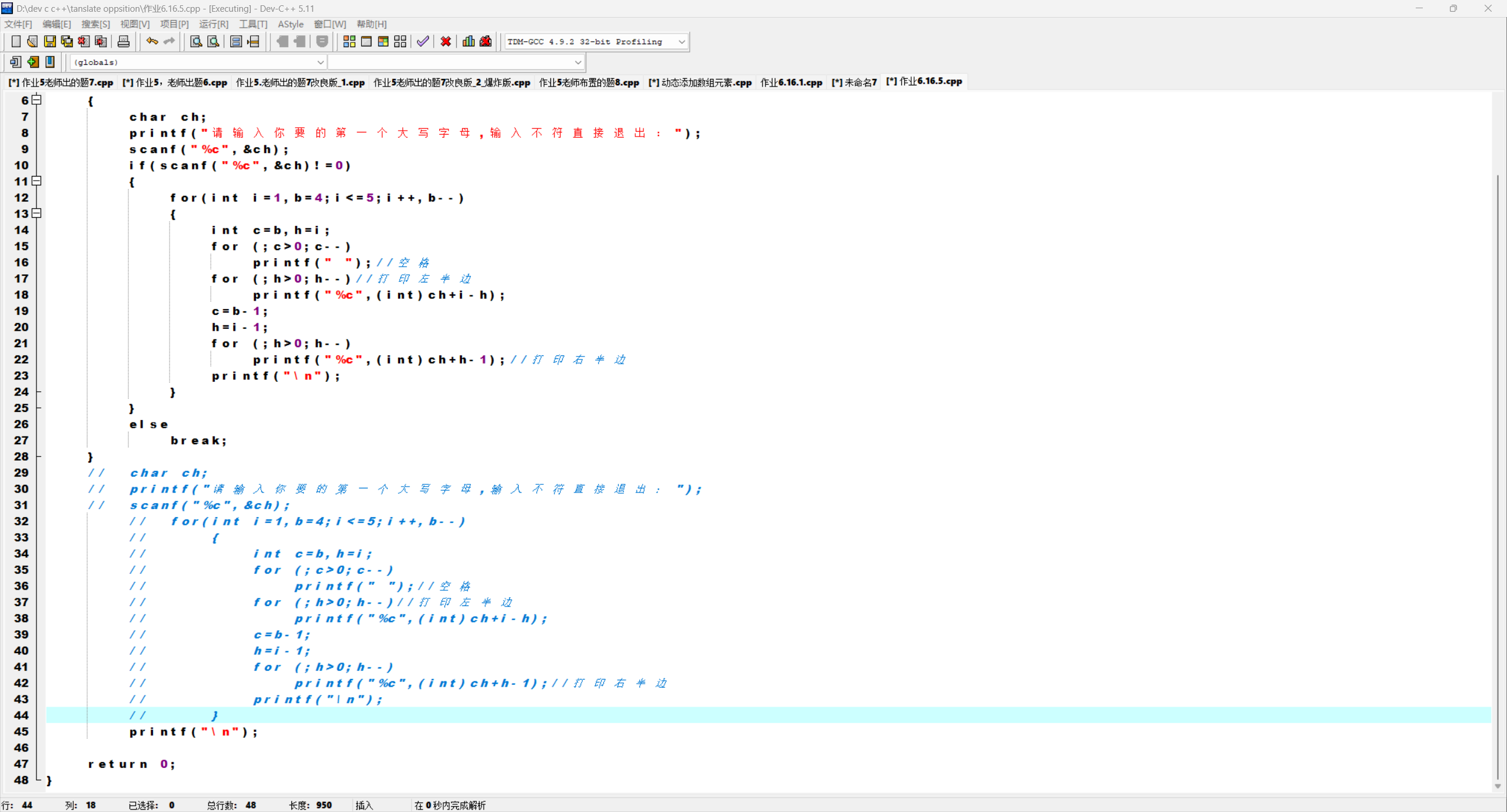
Task: Switch to 未命名7 tab
Action: click(854, 82)
